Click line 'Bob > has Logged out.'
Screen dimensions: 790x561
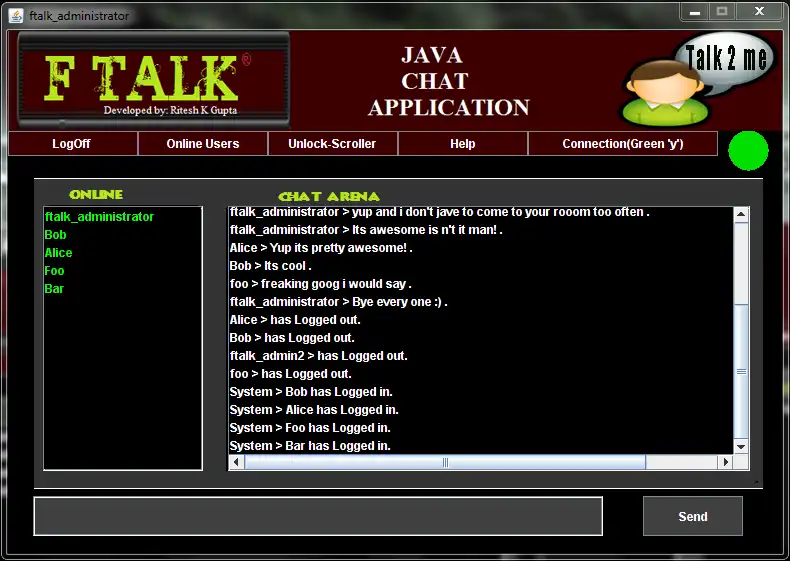(x=292, y=338)
